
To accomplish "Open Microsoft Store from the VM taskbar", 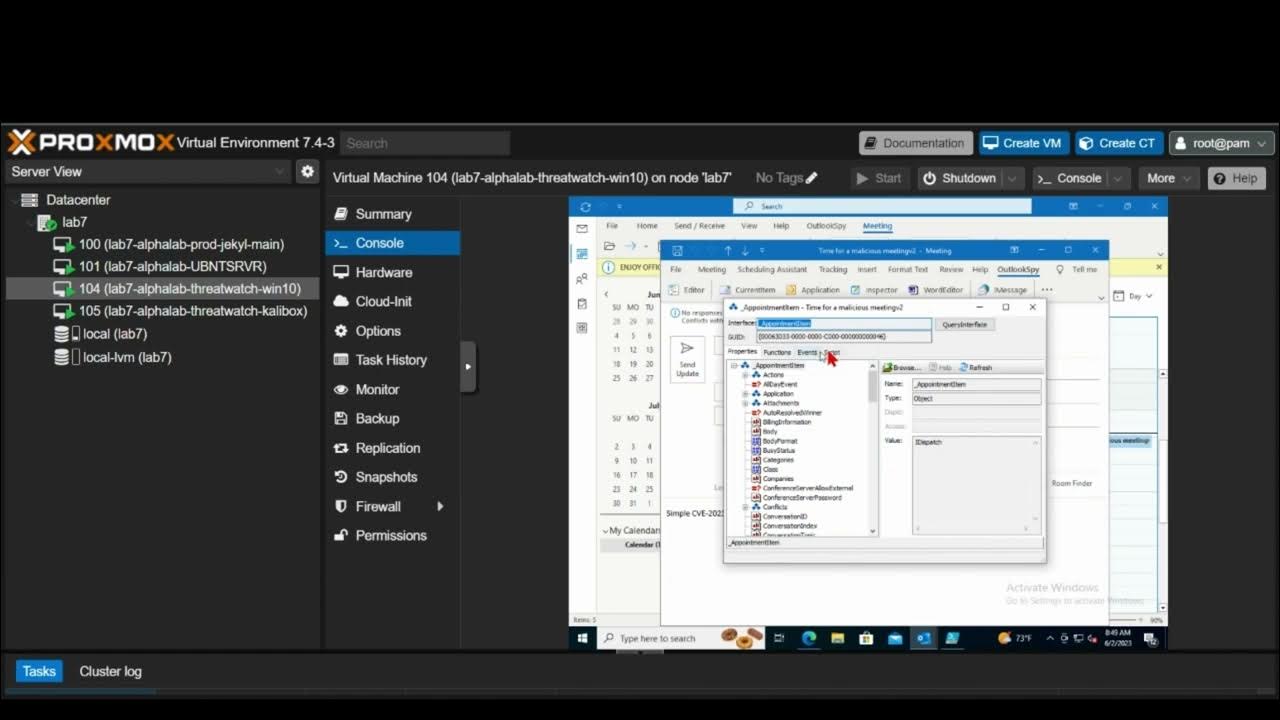I will coord(866,638).
